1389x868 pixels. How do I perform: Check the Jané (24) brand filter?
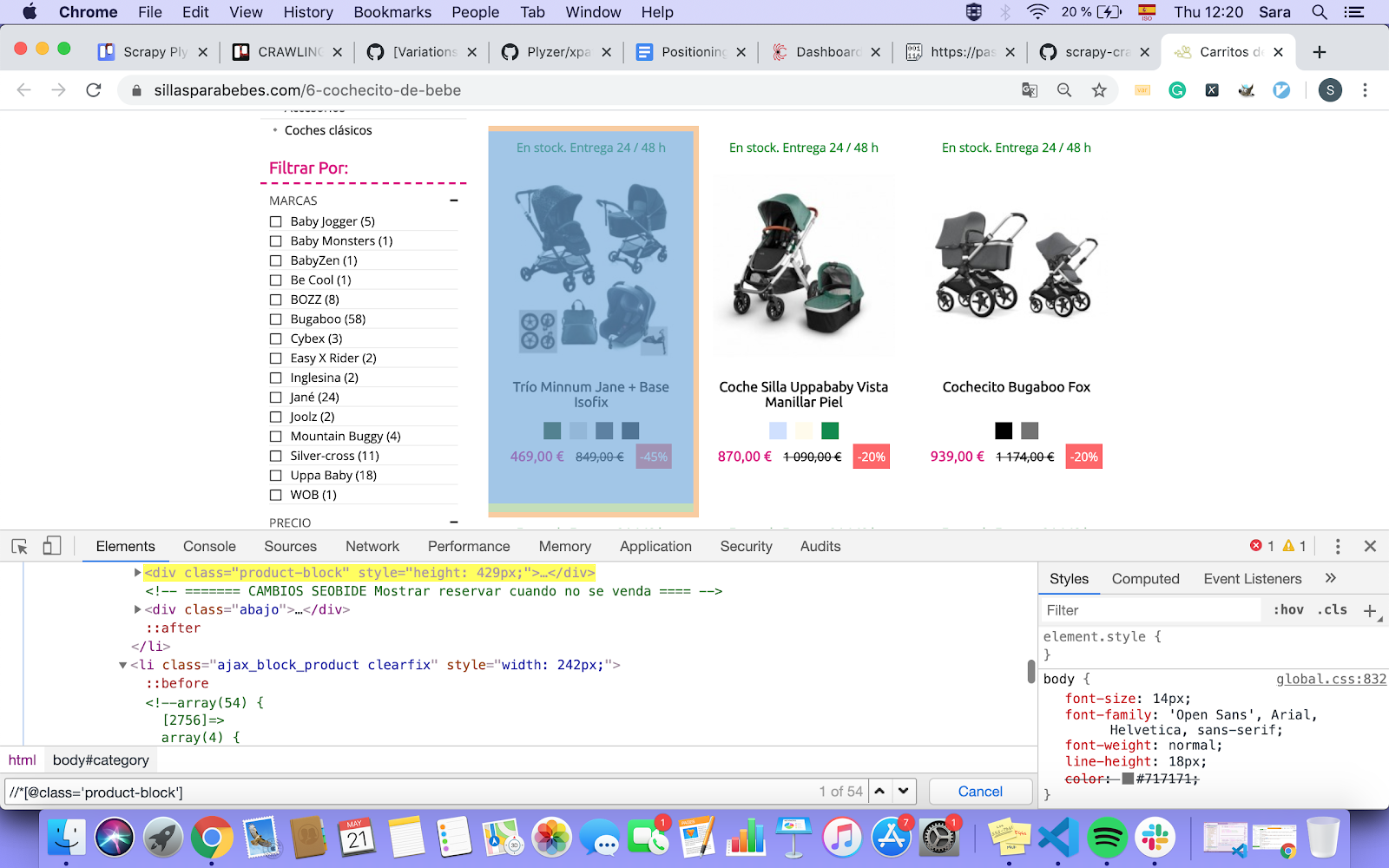click(x=276, y=398)
